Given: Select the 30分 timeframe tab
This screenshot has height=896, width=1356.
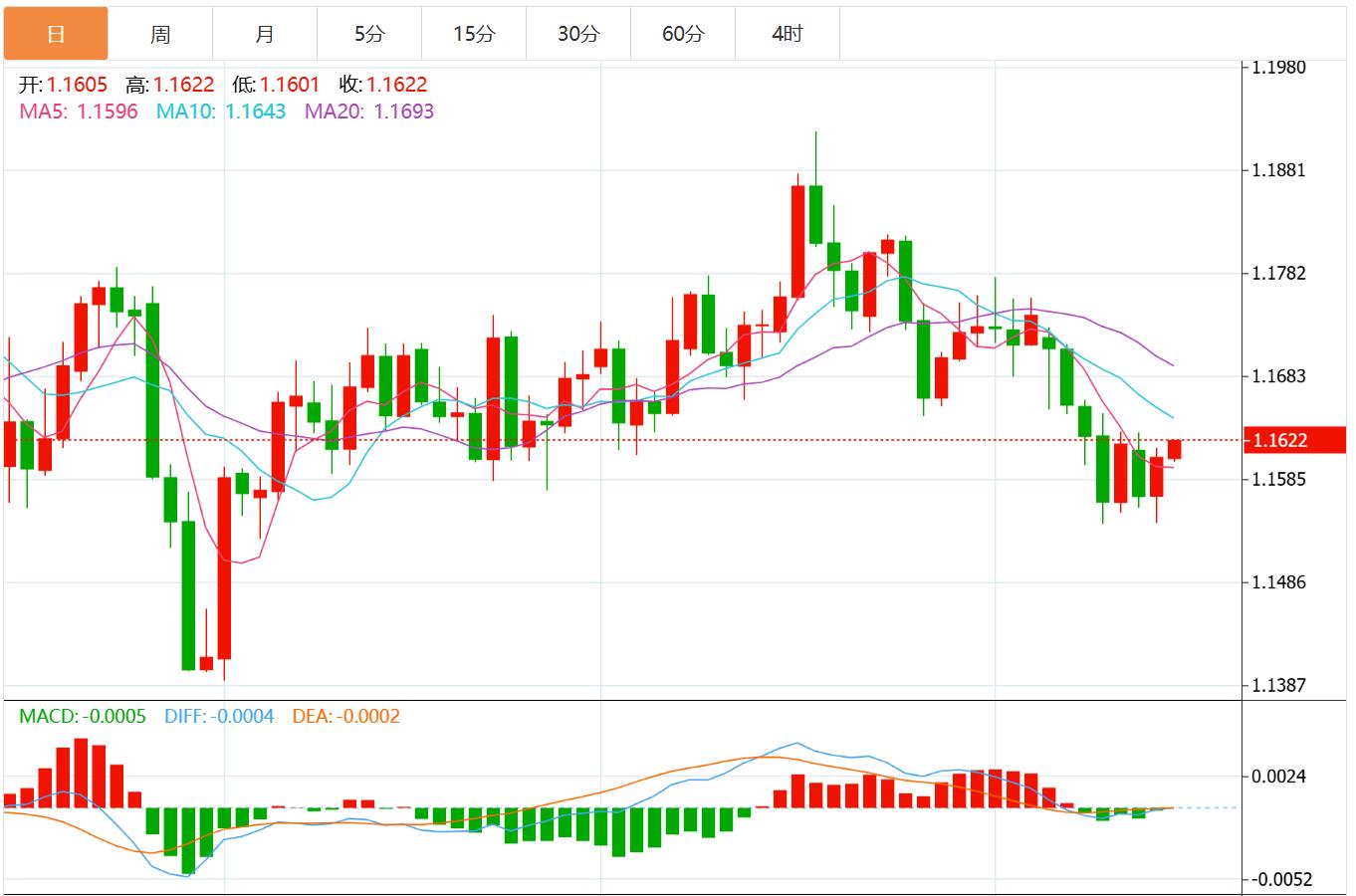Looking at the screenshot, I should 578,34.
